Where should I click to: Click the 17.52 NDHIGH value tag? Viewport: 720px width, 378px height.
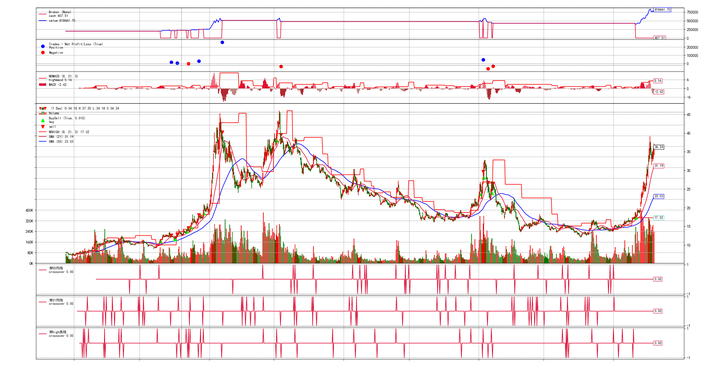point(659,218)
